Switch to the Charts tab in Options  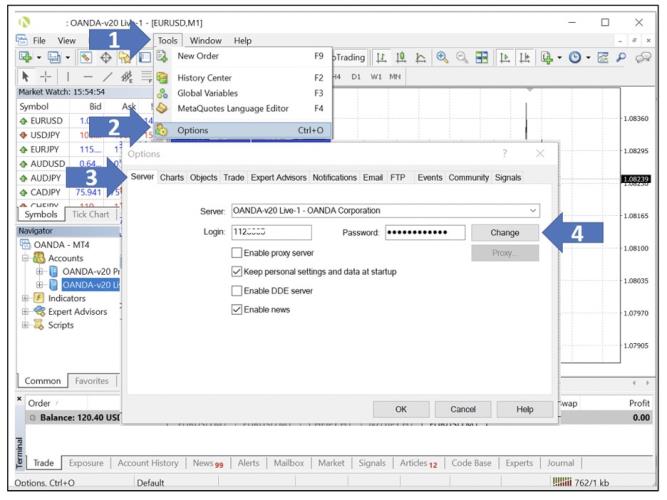pos(172,177)
